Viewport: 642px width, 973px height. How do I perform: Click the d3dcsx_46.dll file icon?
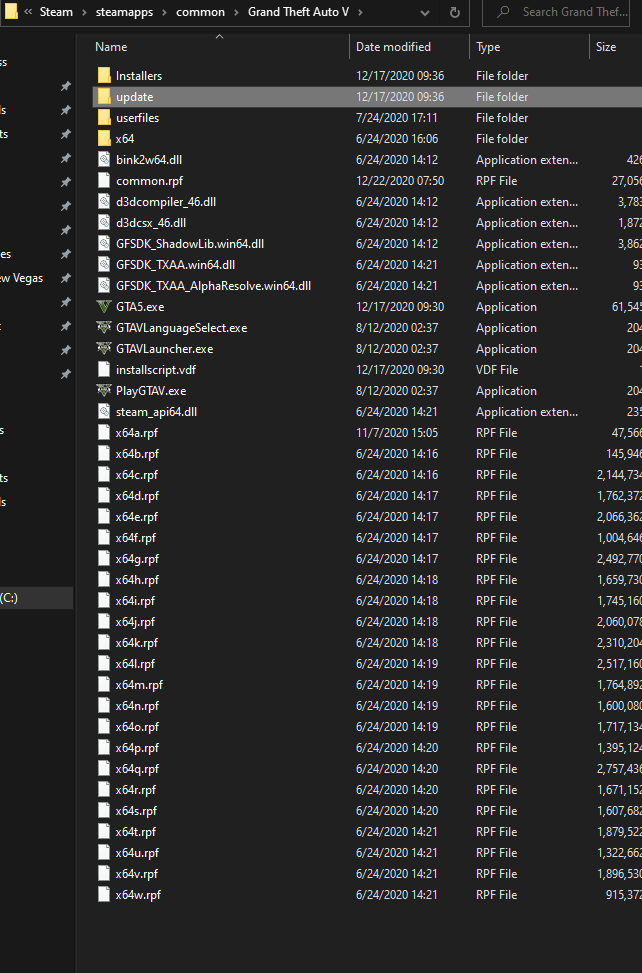(104, 223)
